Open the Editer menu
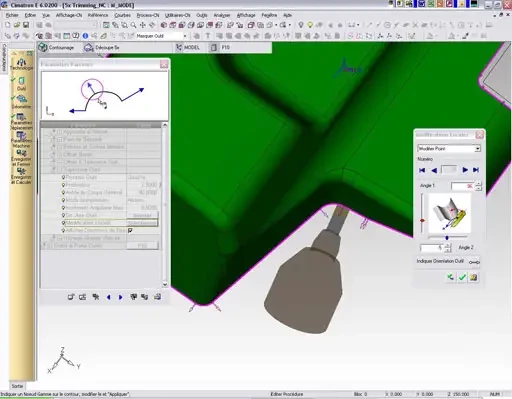Screen dimensions: 512x399 click(30, 15)
